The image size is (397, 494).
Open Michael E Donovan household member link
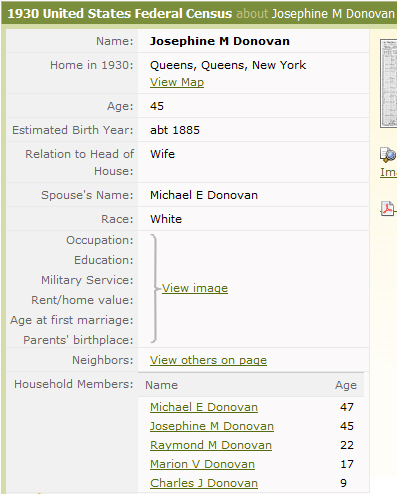pyautogui.click(x=204, y=407)
